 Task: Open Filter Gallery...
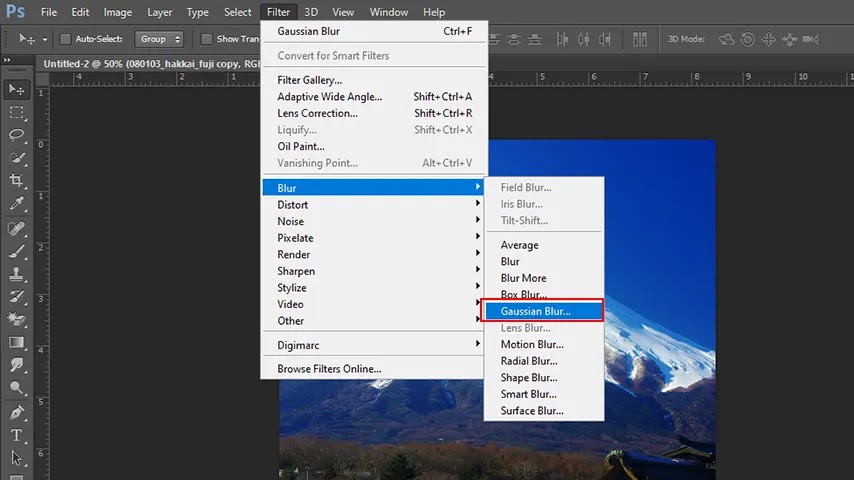click(375, 80)
